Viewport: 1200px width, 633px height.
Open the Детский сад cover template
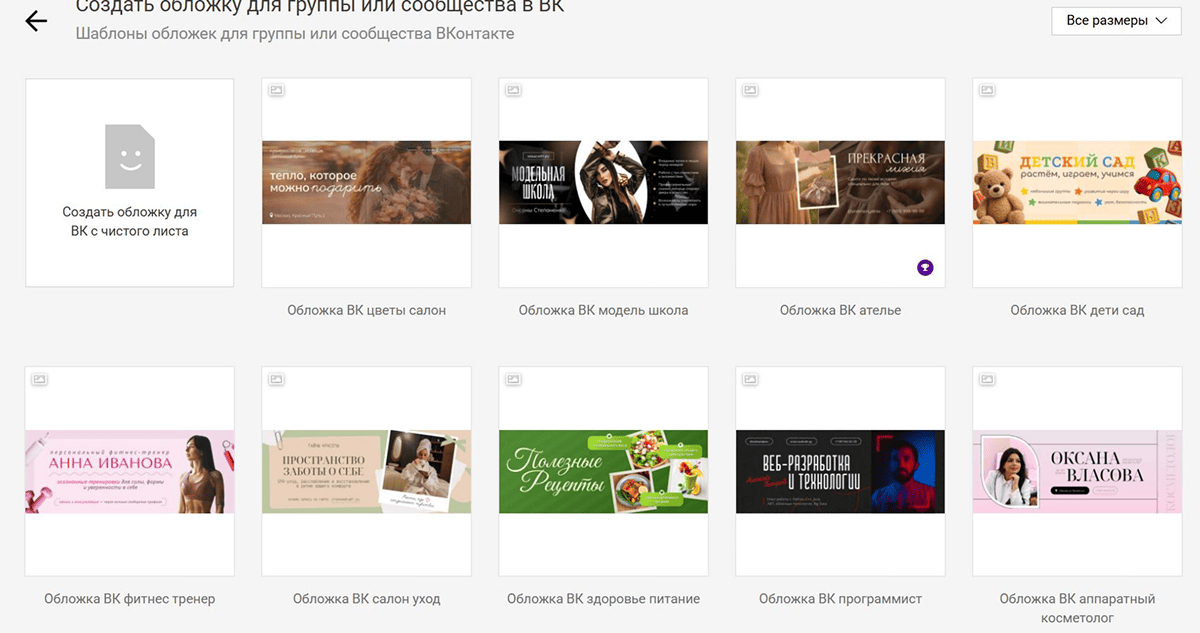pyautogui.click(x=1077, y=182)
